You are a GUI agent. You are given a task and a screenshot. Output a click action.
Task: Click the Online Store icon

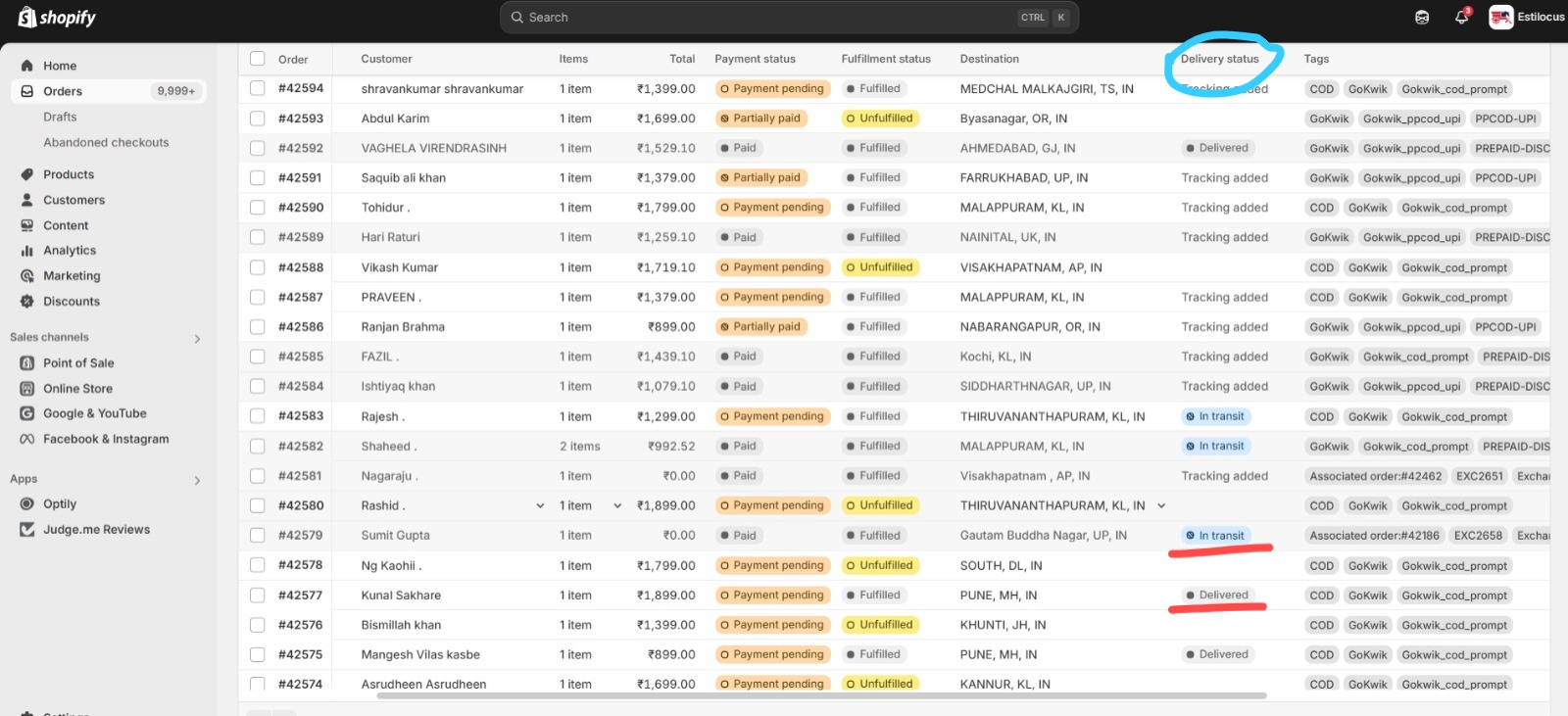pos(27,388)
